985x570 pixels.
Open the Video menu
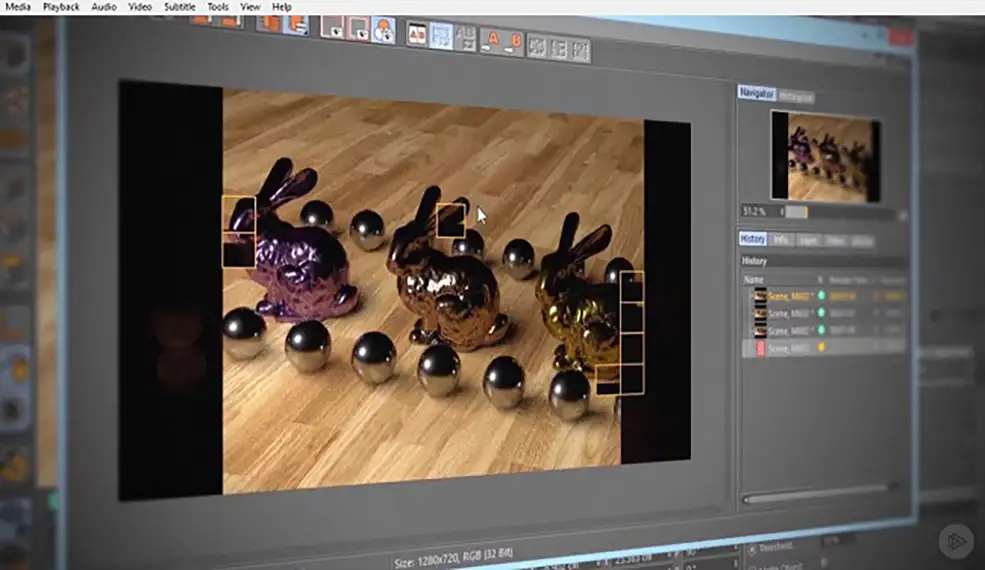(139, 7)
